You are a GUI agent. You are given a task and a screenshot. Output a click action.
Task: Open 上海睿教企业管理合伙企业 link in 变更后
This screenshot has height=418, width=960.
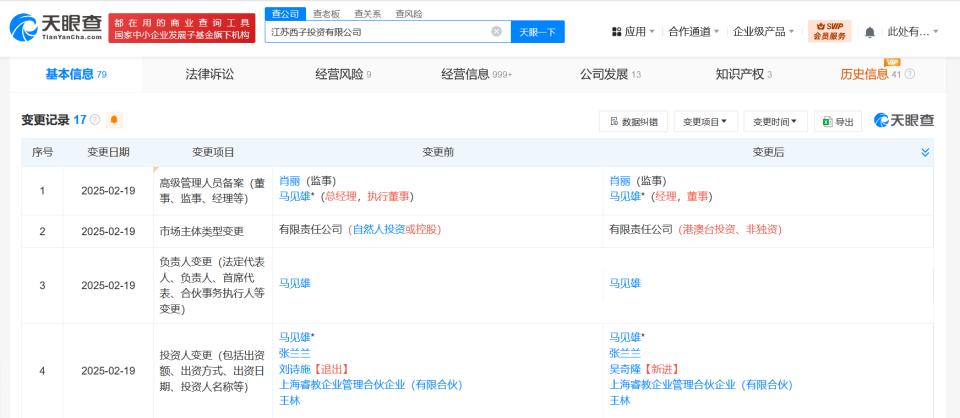700,385
